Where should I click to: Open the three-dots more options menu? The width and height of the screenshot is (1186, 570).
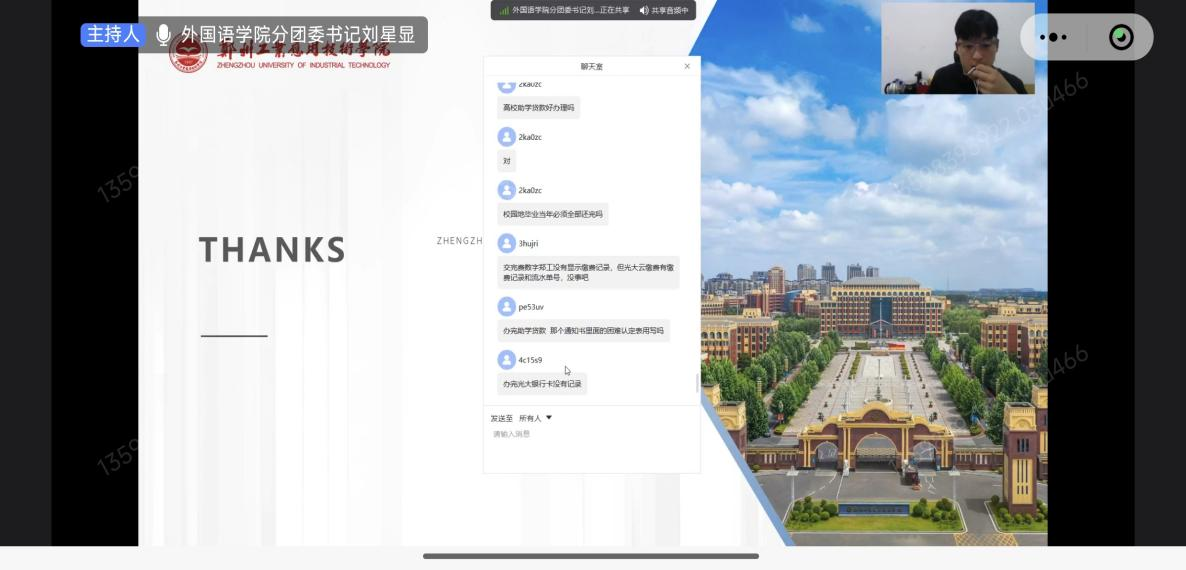1053,37
